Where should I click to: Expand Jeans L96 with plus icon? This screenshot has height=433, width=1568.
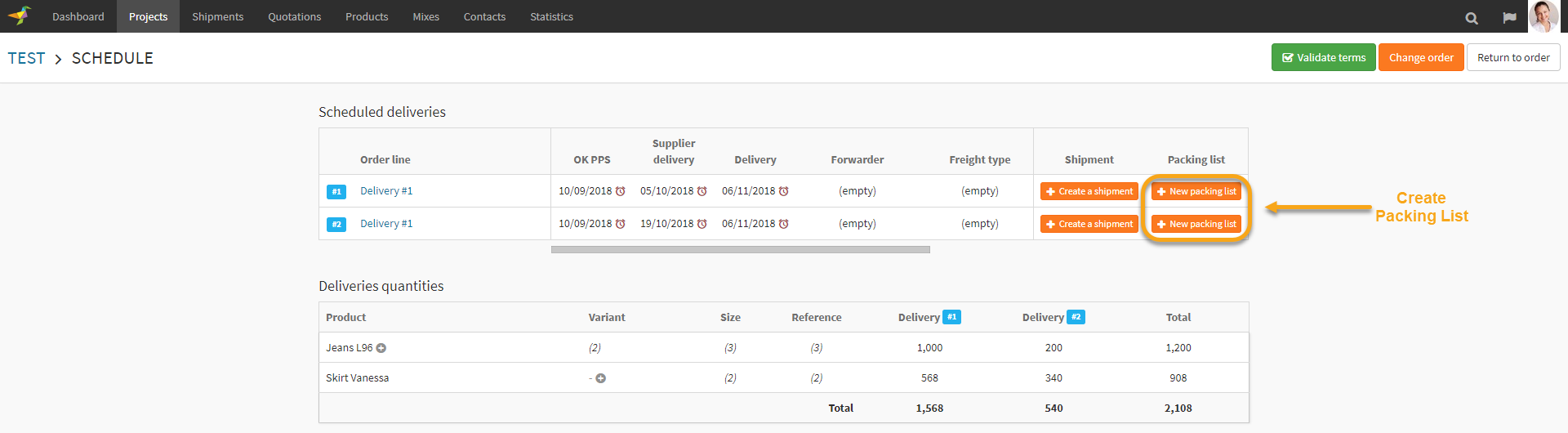tap(381, 348)
